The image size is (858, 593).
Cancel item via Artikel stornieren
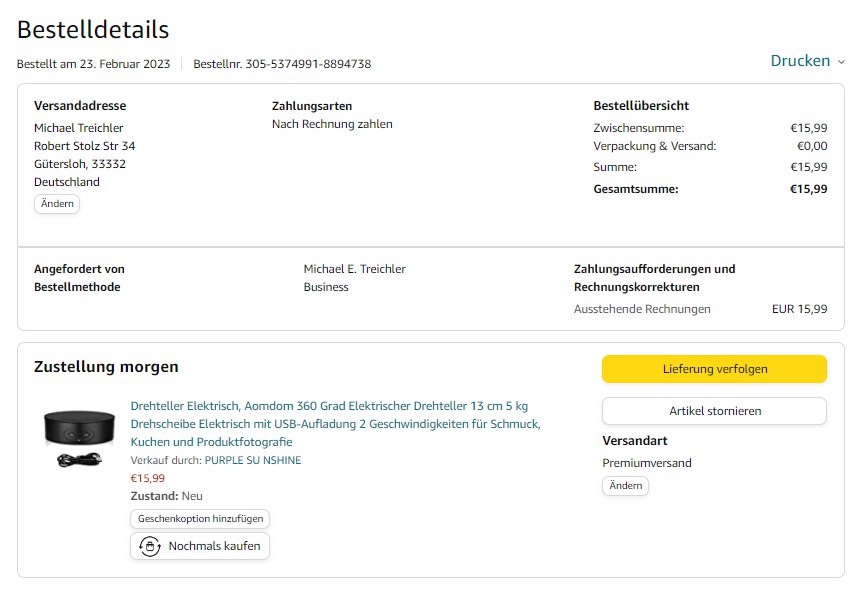point(714,411)
